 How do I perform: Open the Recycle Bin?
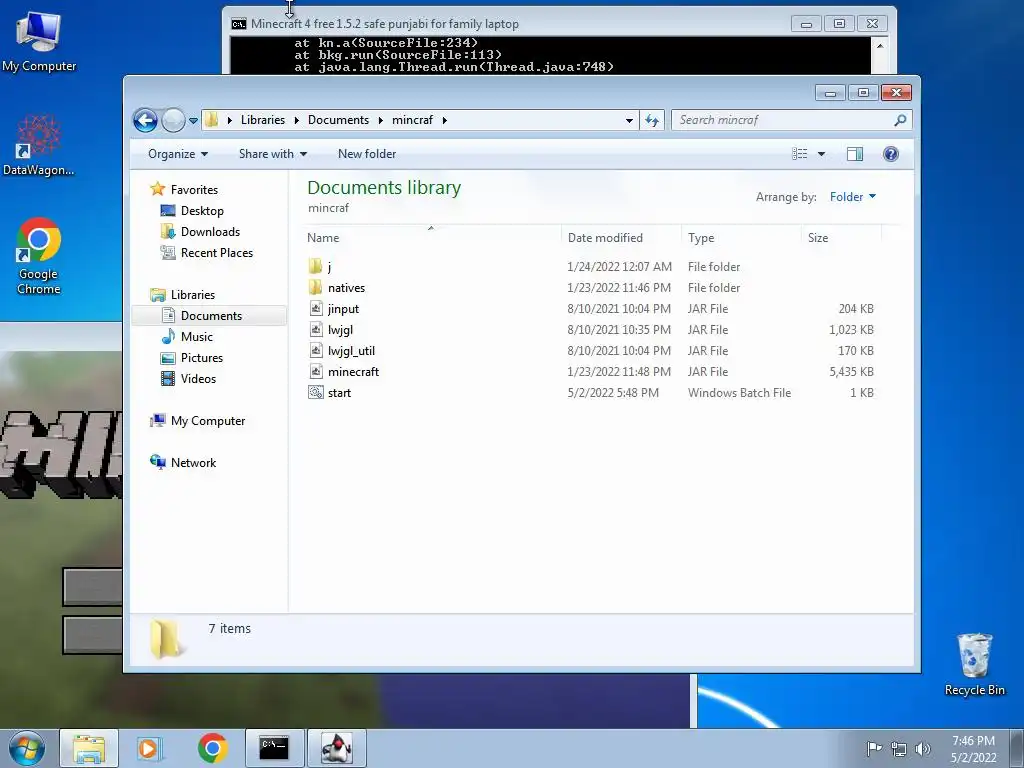pyautogui.click(x=974, y=664)
